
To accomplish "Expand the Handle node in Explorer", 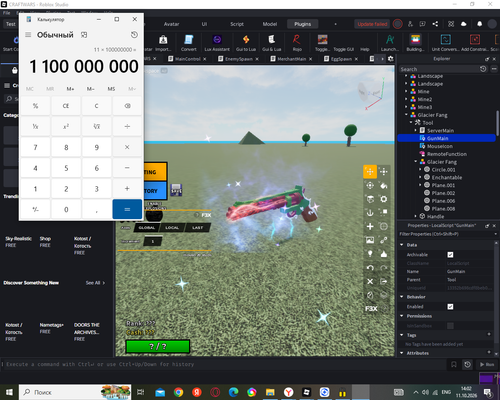I will [x=416, y=216].
